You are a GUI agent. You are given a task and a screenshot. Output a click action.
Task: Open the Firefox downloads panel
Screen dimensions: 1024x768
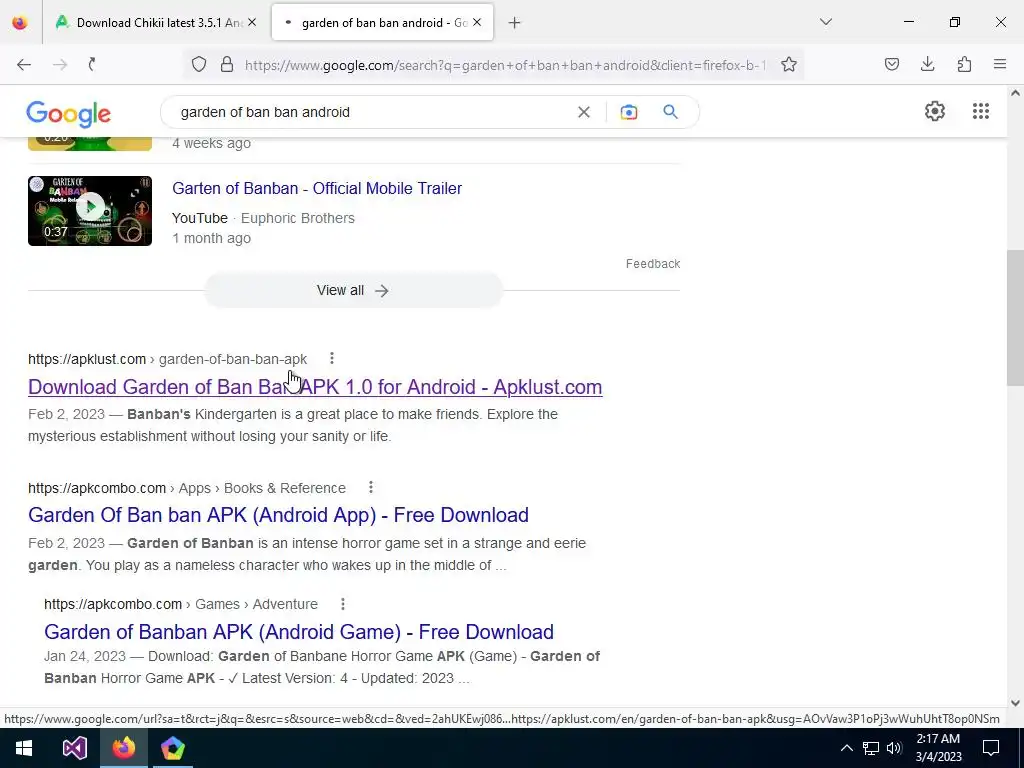pos(928,64)
